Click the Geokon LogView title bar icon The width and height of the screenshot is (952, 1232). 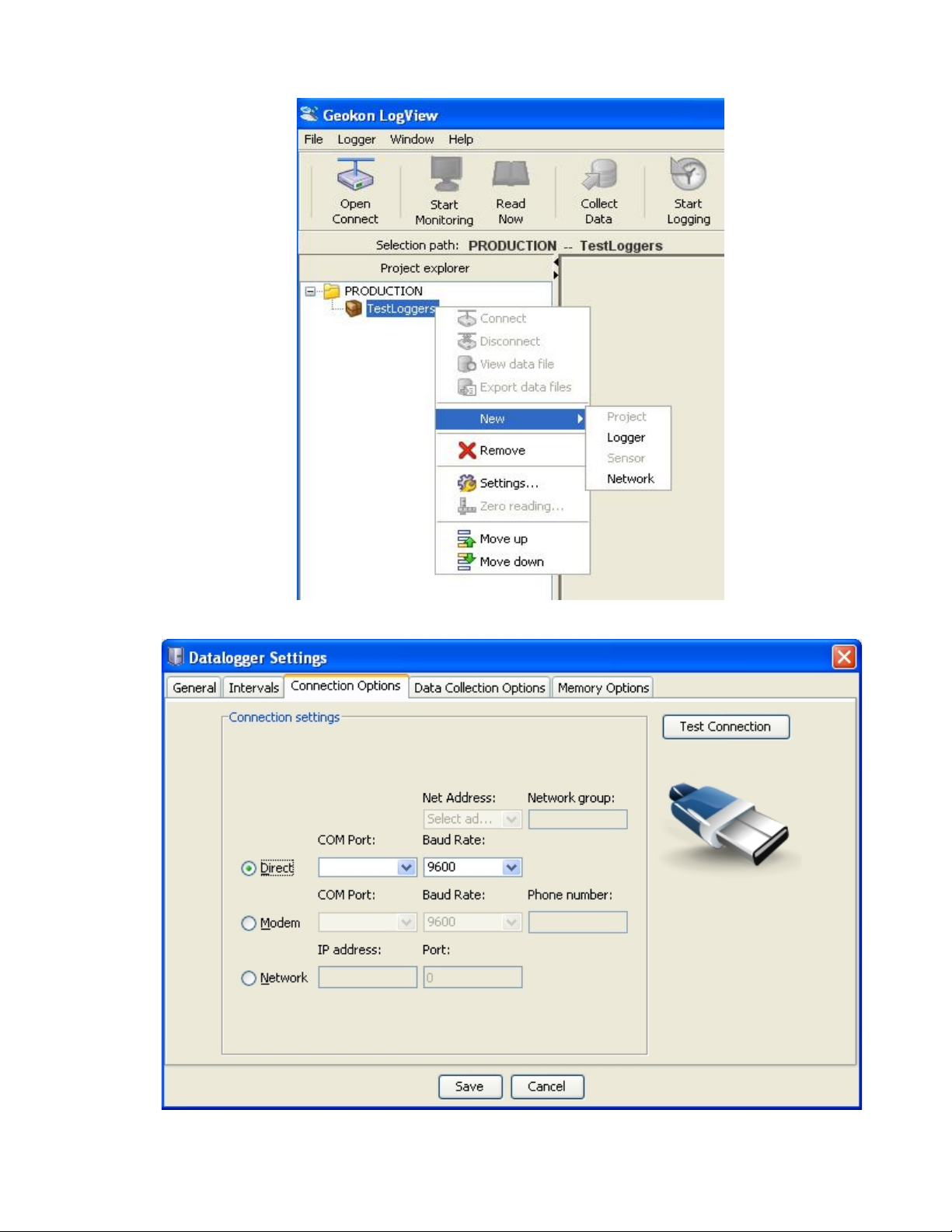click(x=309, y=114)
